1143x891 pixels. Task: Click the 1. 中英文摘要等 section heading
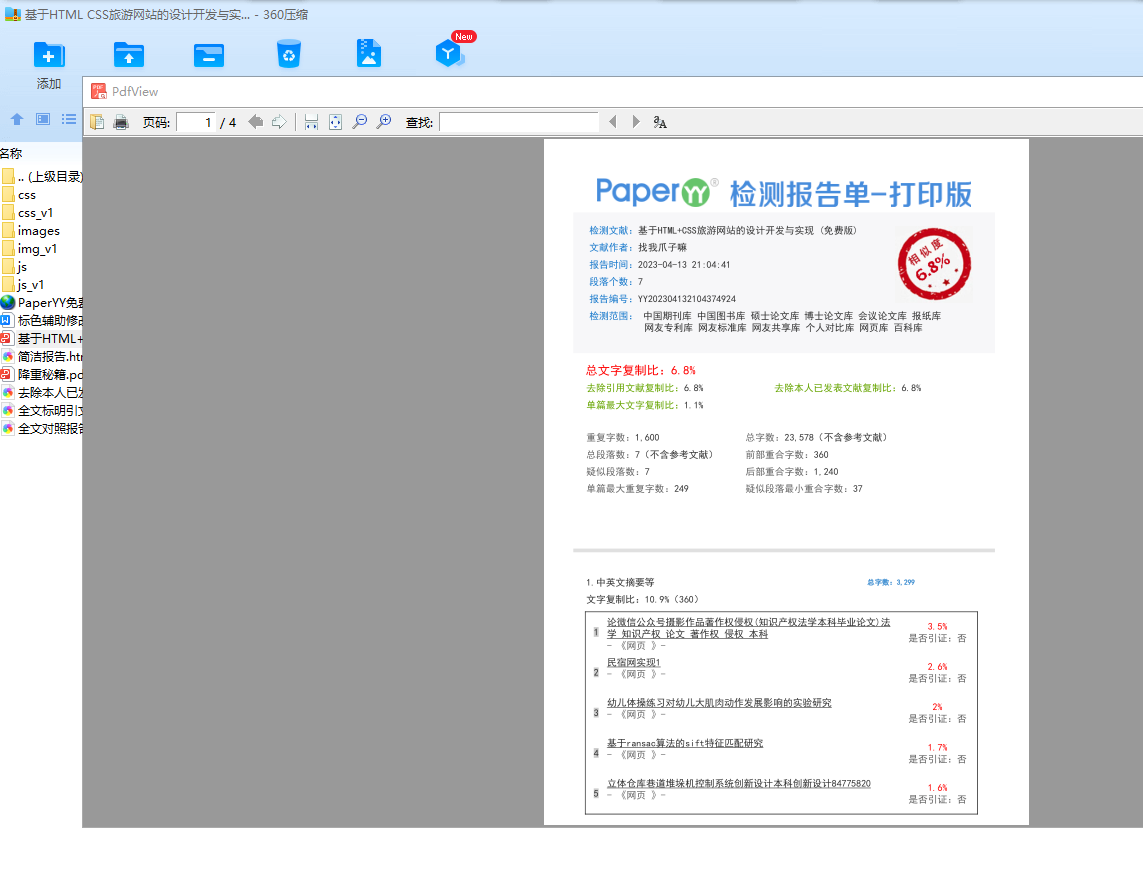coord(620,583)
